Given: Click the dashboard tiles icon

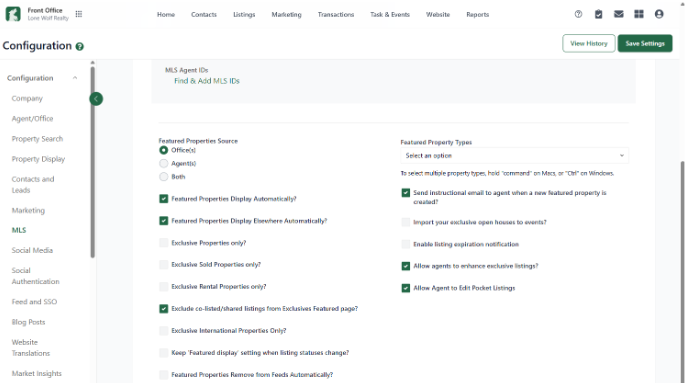Looking at the screenshot, I should [639, 14].
